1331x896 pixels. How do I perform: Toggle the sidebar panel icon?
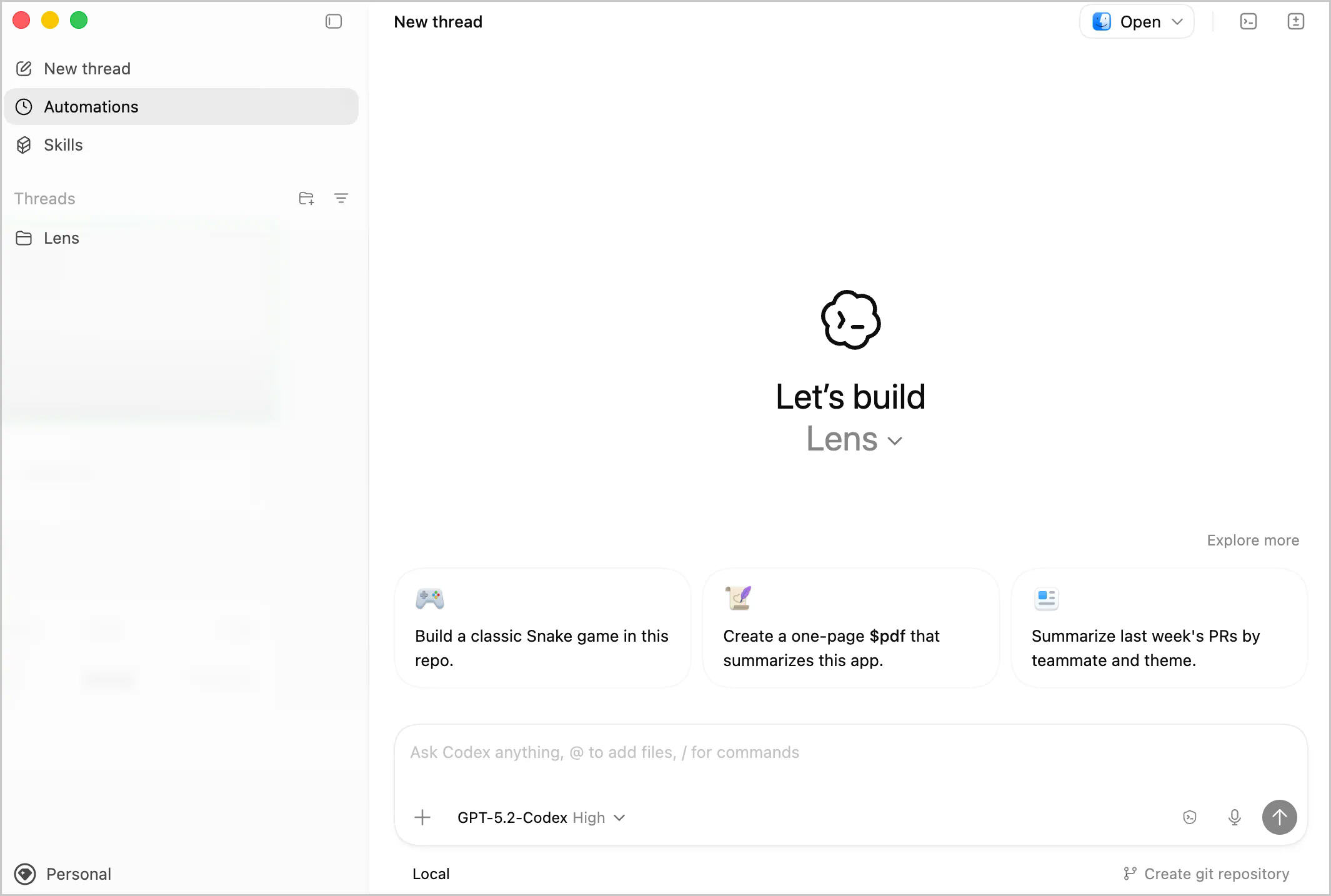(x=334, y=21)
